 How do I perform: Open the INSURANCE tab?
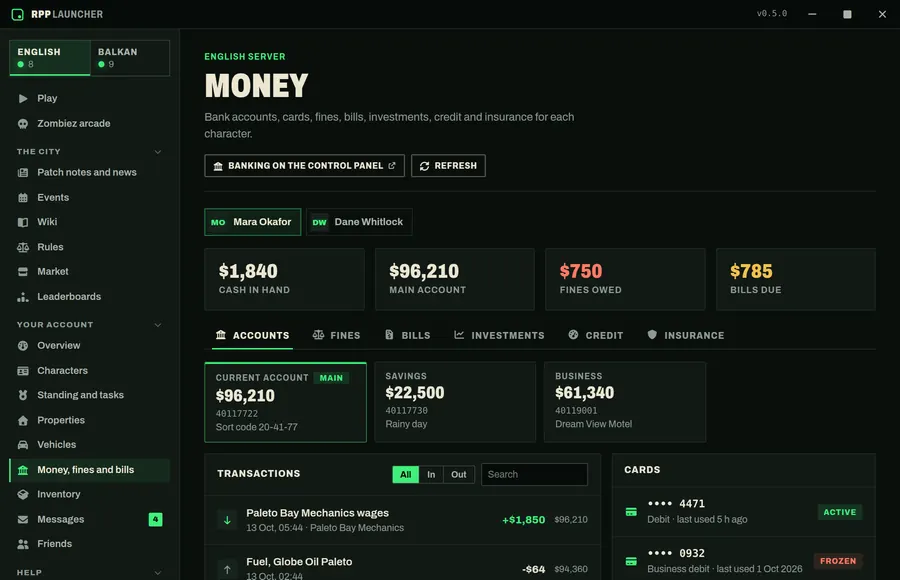coord(685,335)
